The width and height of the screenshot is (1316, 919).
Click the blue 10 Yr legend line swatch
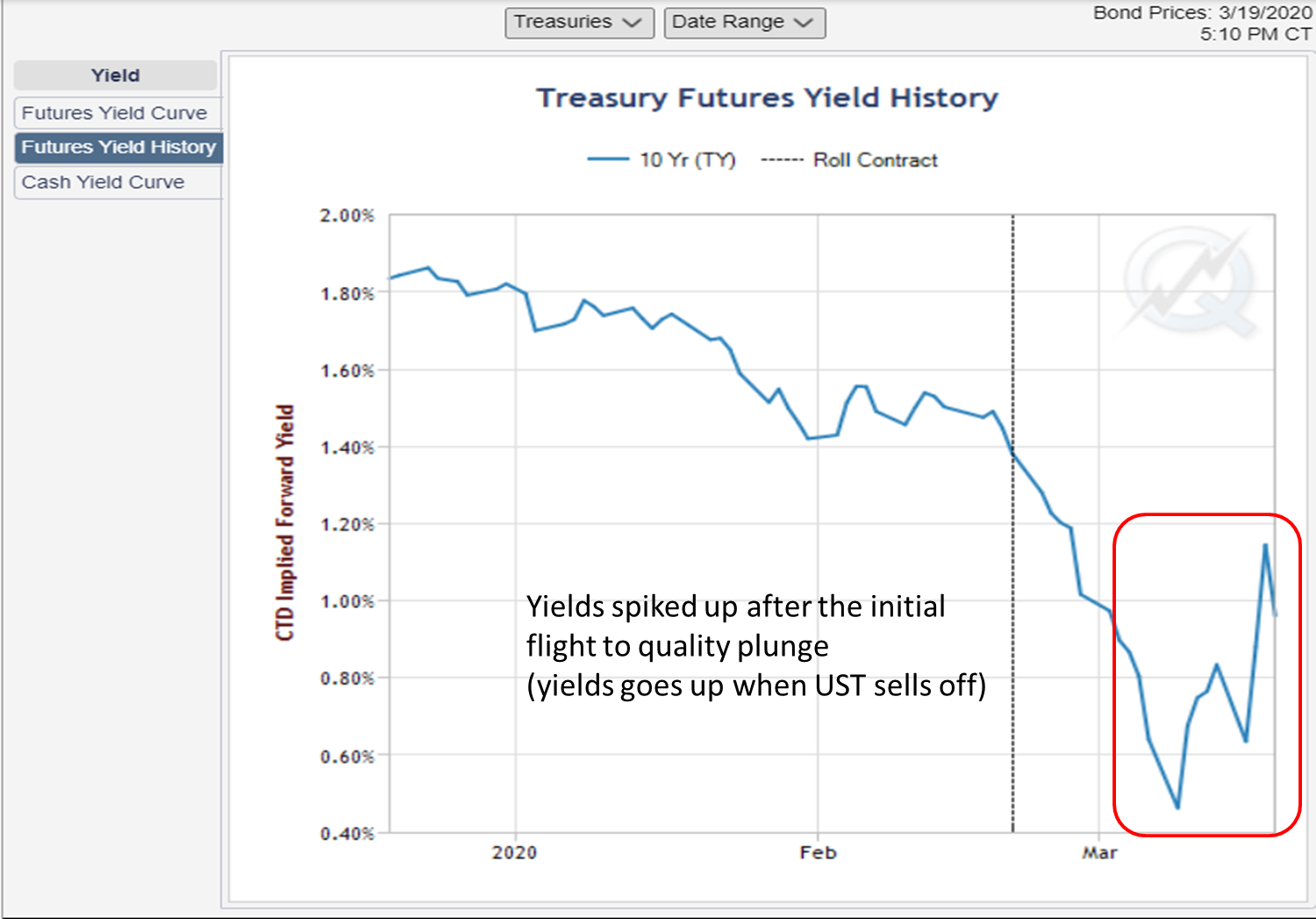(608, 160)
